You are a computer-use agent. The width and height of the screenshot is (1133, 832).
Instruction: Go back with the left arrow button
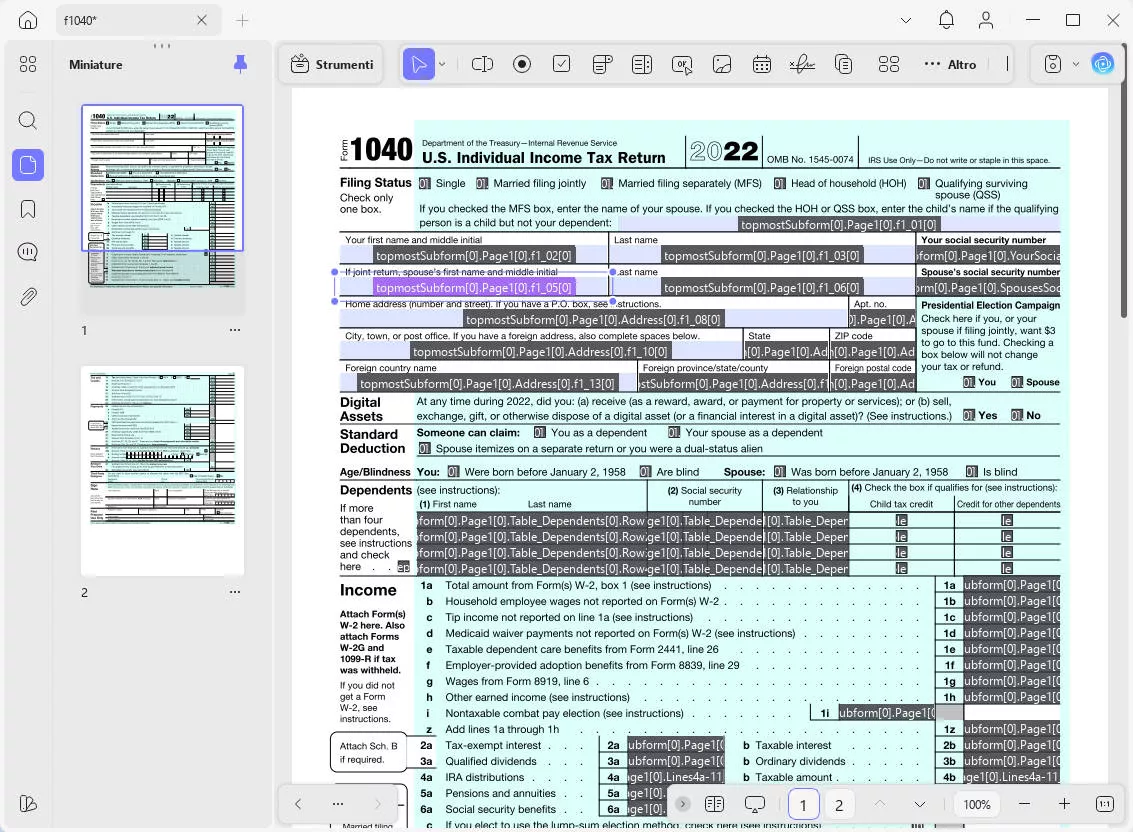tap(298, 804)
